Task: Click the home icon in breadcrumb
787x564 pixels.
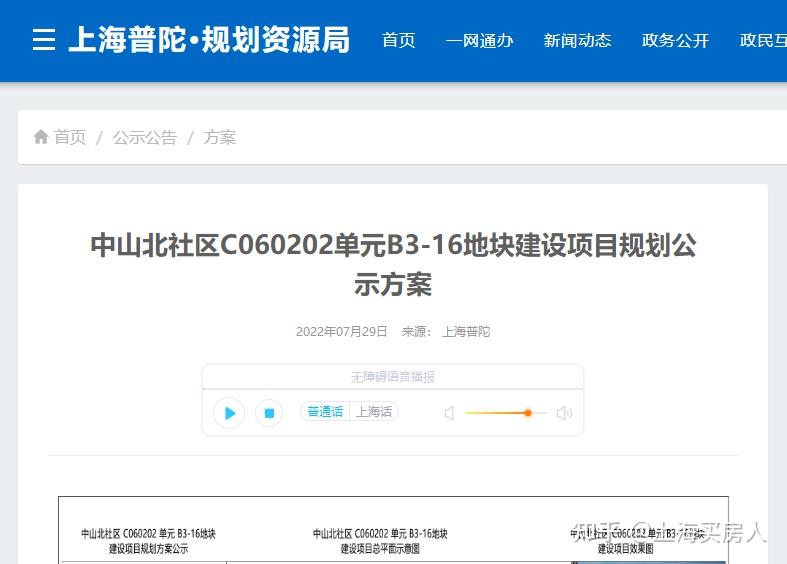Action: 41,136
